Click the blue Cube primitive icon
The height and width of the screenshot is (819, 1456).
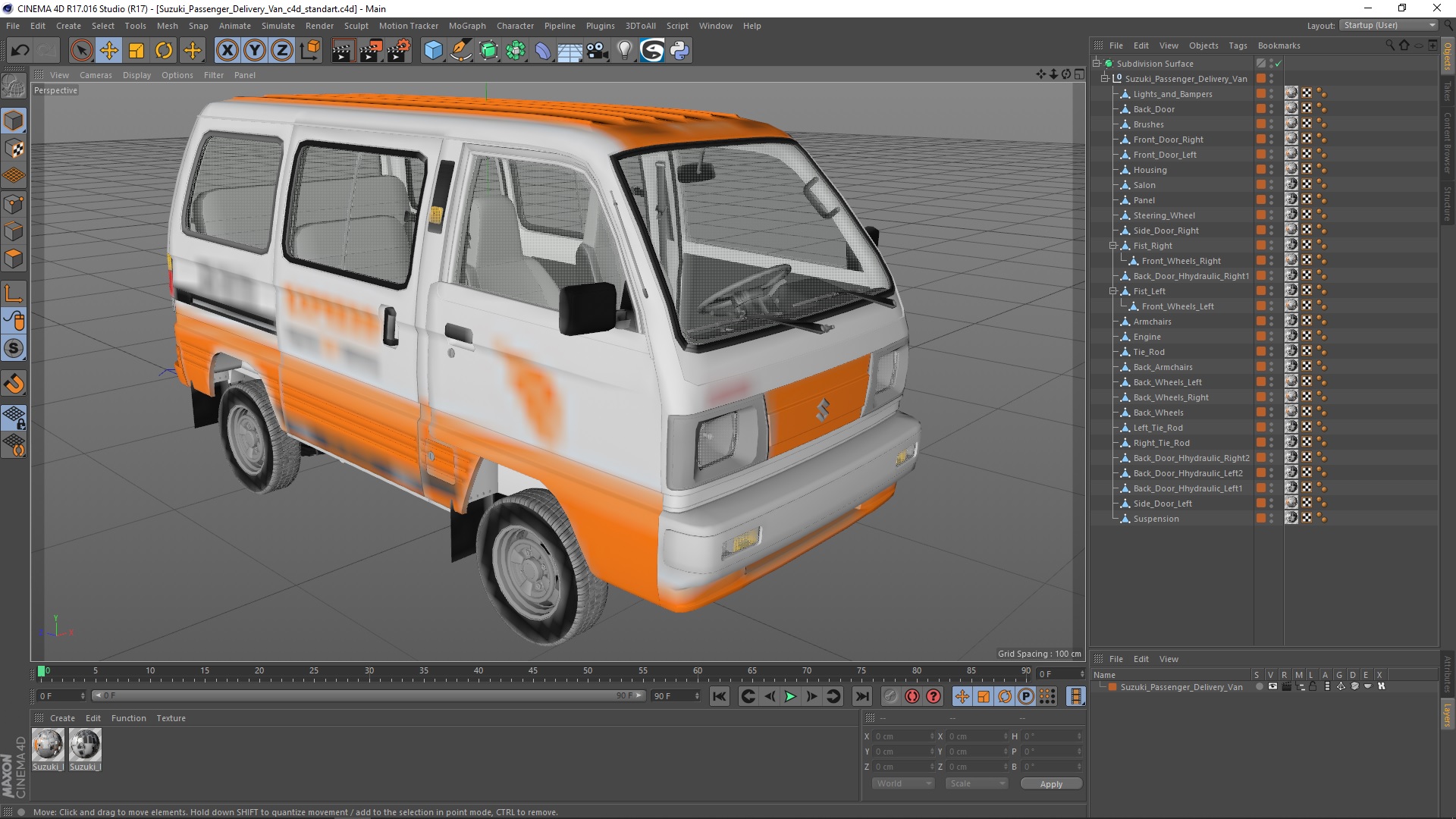433,51
